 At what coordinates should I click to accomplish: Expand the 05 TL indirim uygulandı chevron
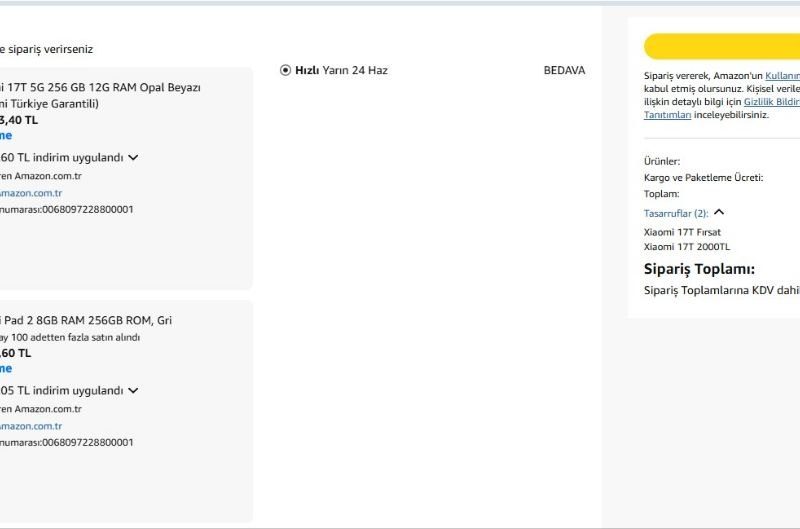click(x=133, y=391)
